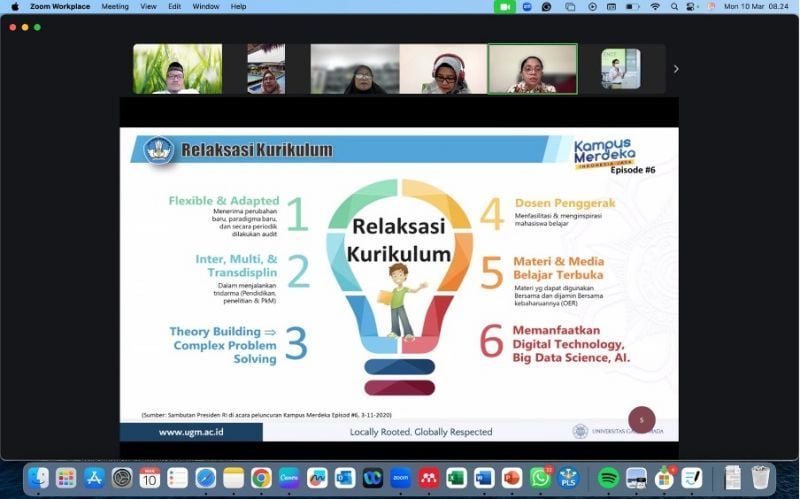The width and height of the screenshot is (800, 499).
Task: Launch WhatsApp from the dock
Action: point(540,478)
